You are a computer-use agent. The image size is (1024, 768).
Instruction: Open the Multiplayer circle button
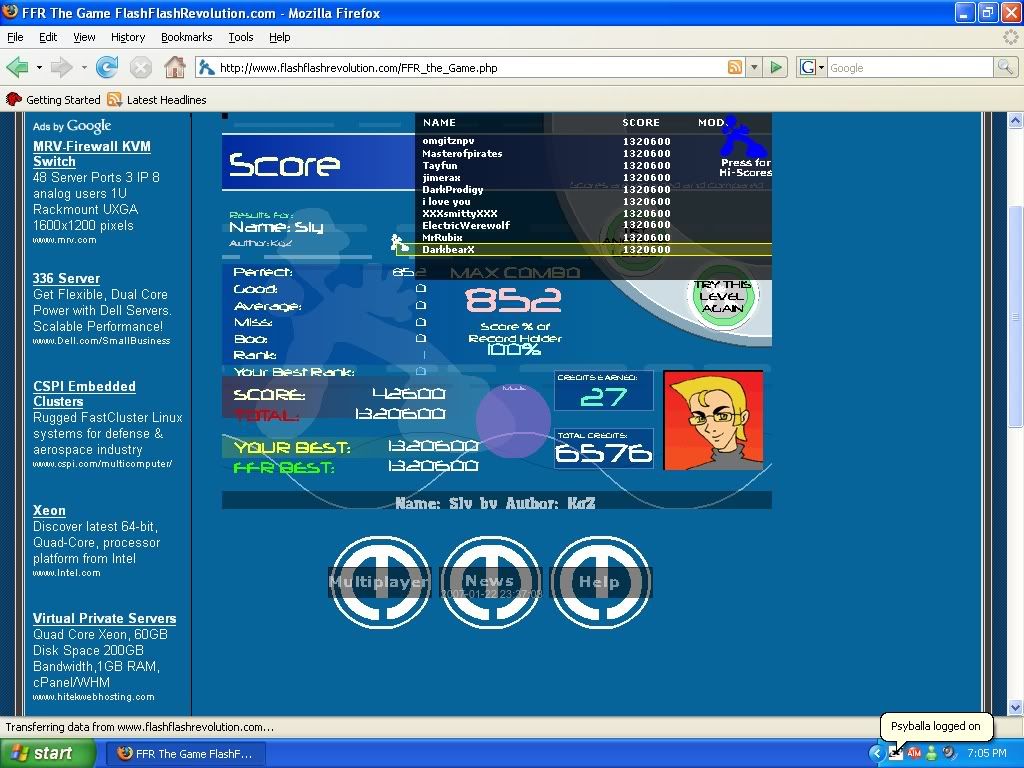[380, 582]
